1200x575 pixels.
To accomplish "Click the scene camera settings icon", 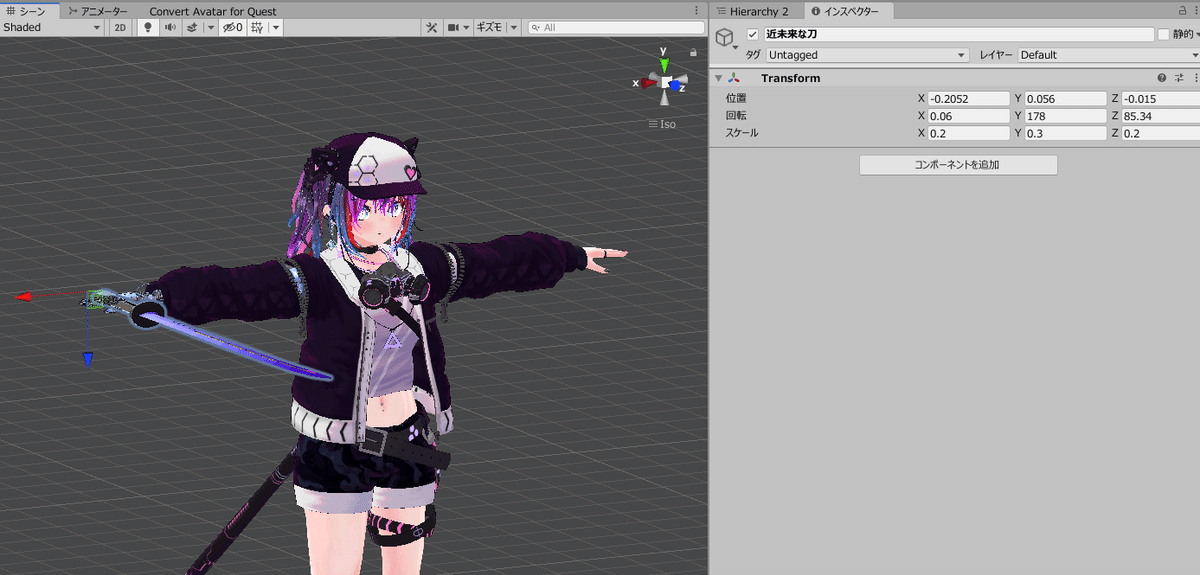I will (x=453, y=28).
